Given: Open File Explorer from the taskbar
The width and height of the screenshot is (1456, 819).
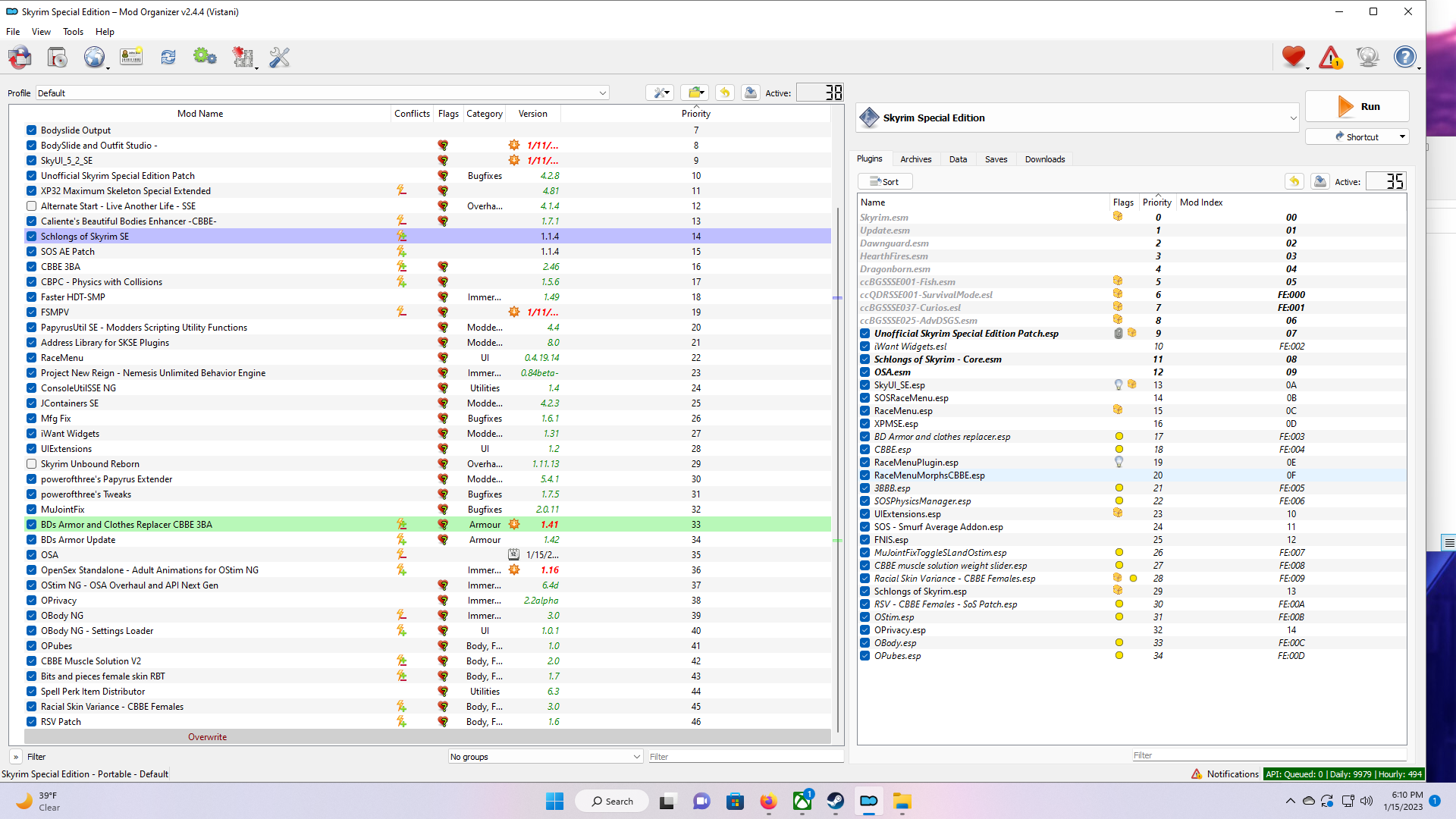Looking at the screenshot, I should pyautogui.click(x=902, y=802).
